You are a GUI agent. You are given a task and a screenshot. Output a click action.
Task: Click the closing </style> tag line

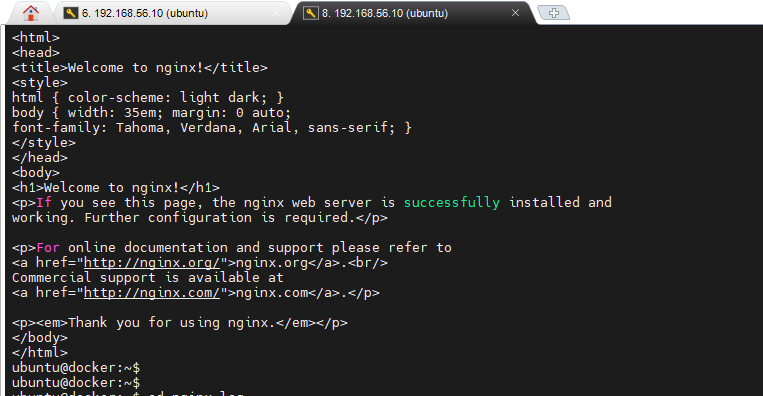point(44,143)
